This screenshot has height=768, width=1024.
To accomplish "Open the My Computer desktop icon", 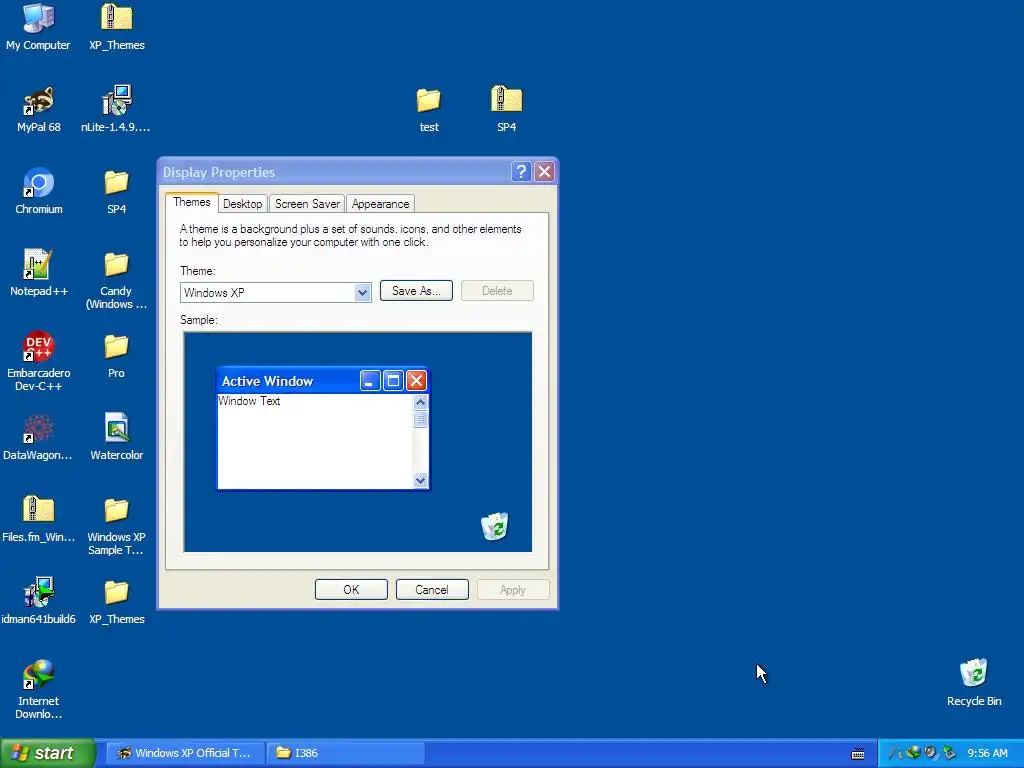I will point(39,26).
